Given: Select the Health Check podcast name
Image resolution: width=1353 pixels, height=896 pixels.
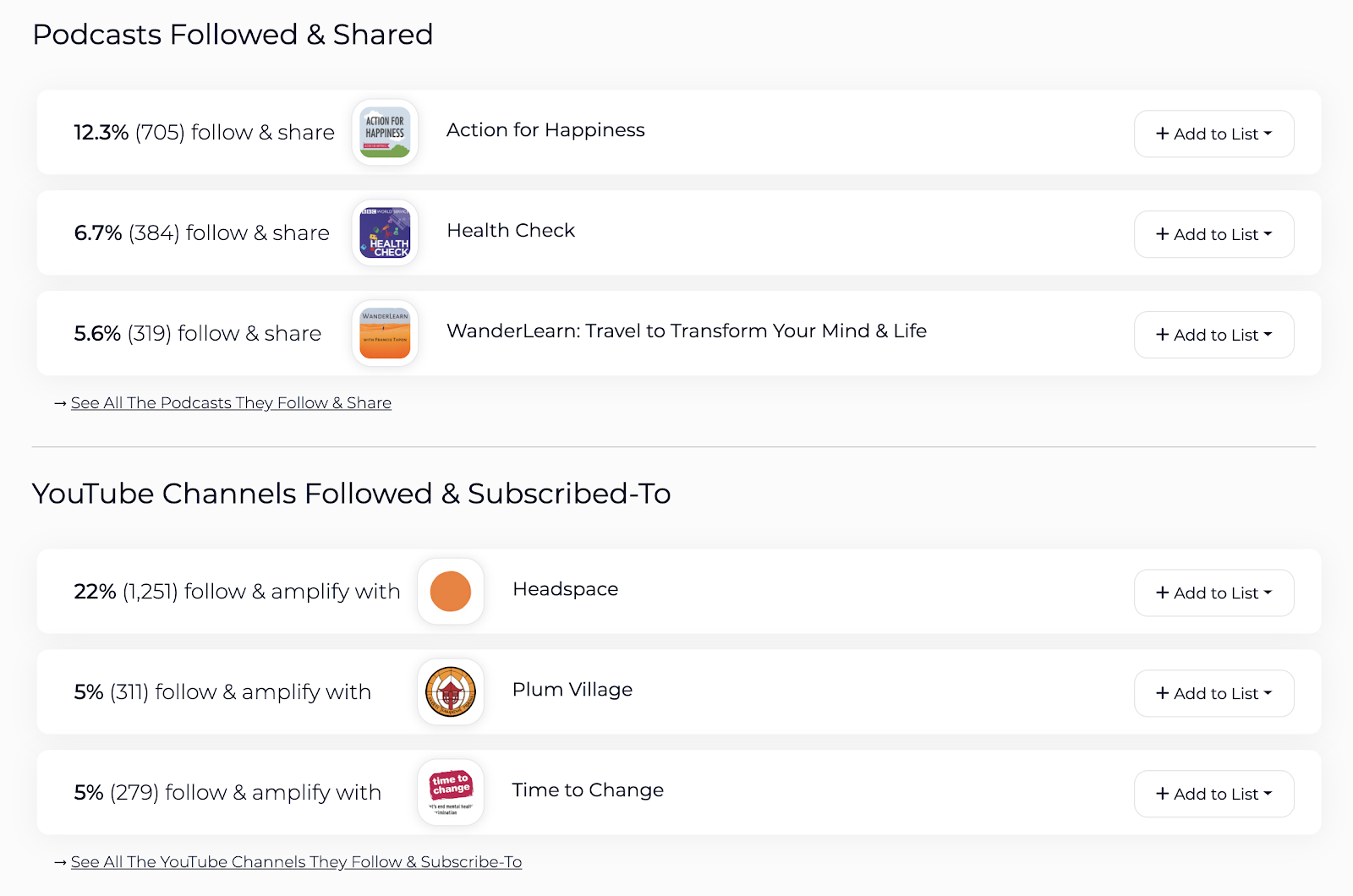Looking at the screenshot, I should [x=511, y=231].
